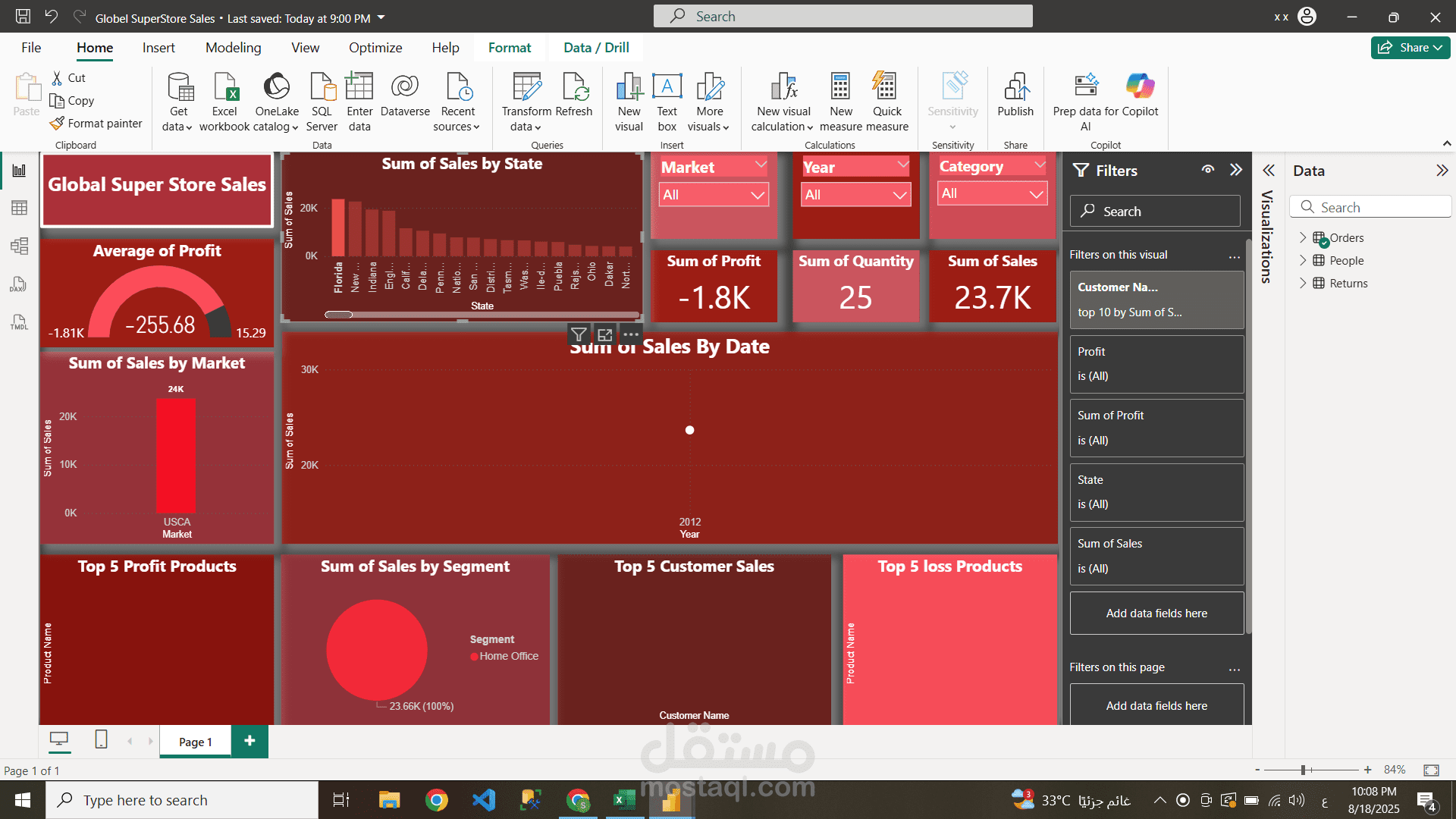This screenshot has width=1456, height=819.
Task: Open the View tab
Action: (305, 47)
